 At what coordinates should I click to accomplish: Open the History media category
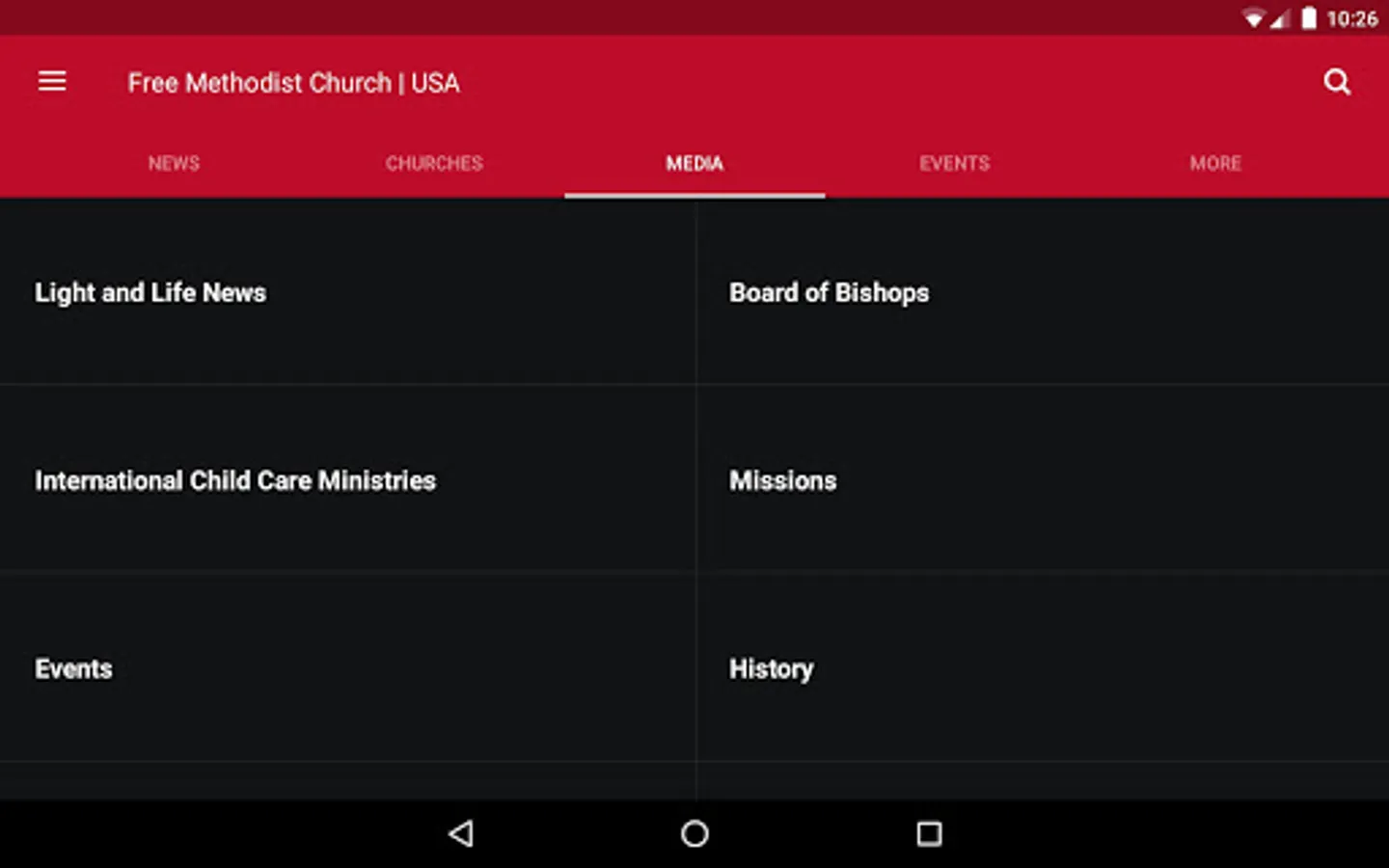1043,667
